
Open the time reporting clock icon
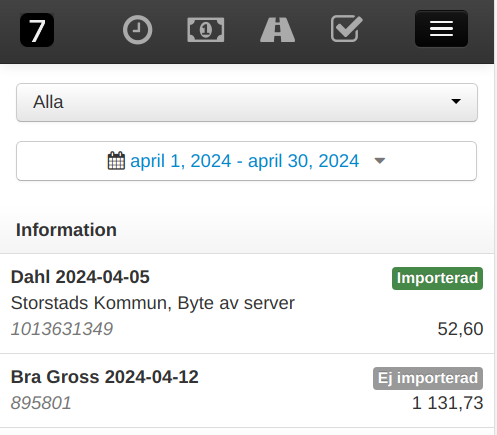click(x=137, y=30)
